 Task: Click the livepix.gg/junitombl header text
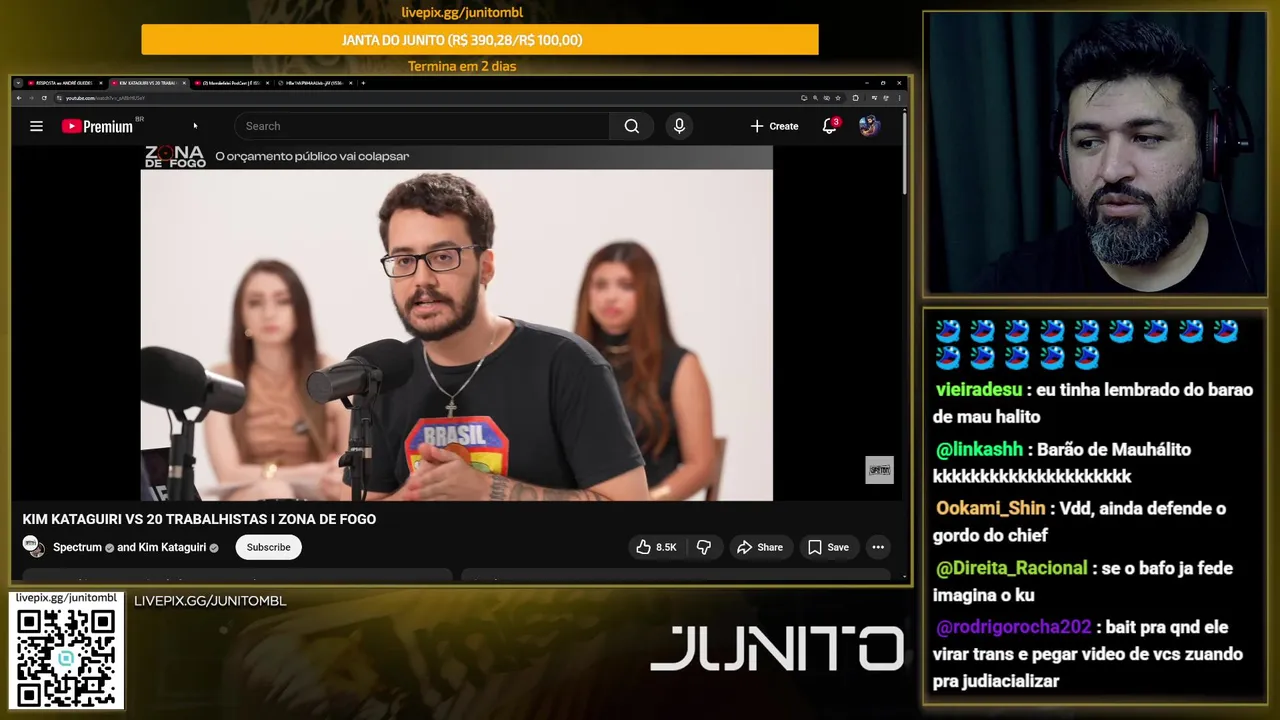pos(462,12)
